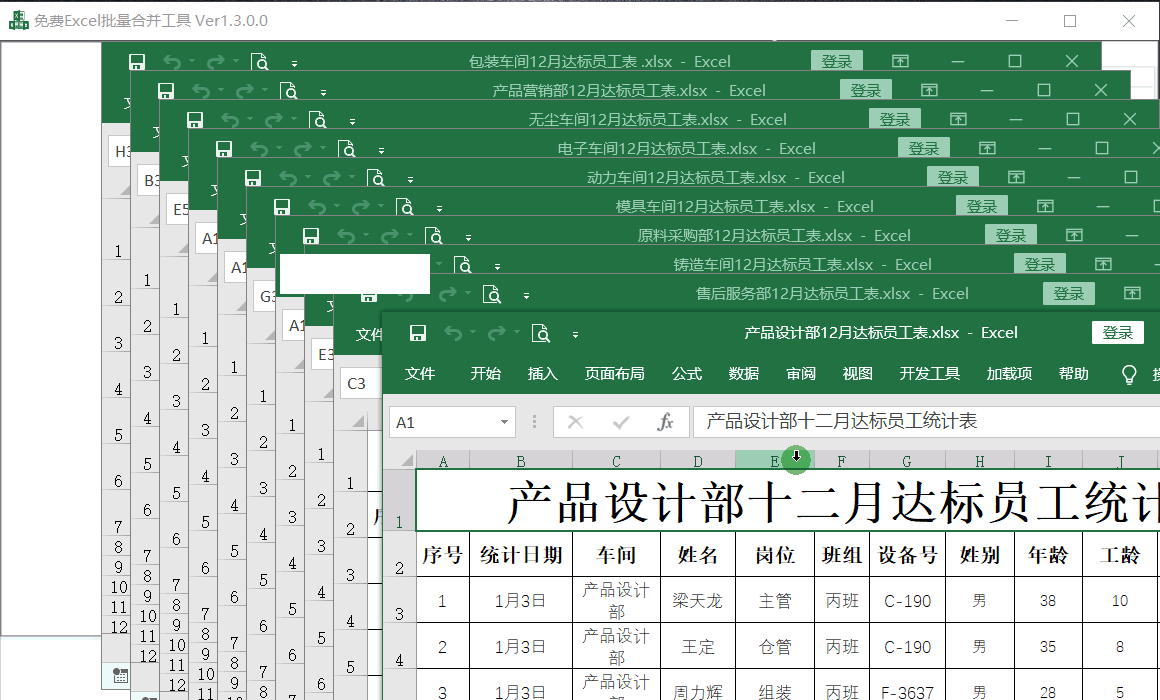The image size is (1160, 700).
Task: Click the 统计日期 header cell
Action: [x=521, y=554]
